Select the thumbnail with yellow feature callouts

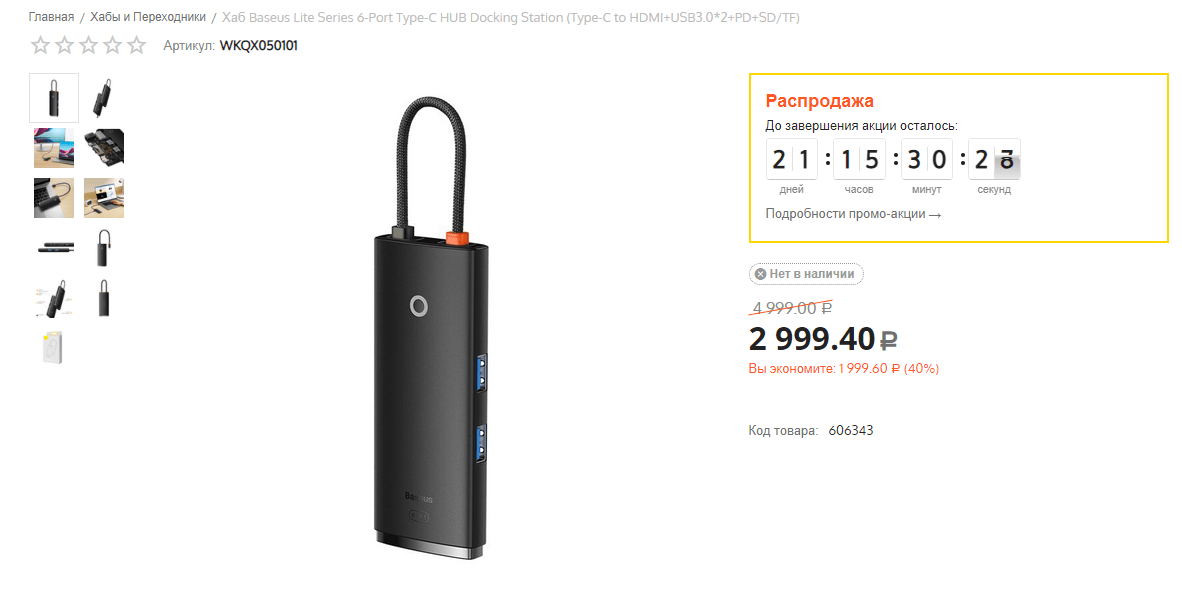point(54,297)
